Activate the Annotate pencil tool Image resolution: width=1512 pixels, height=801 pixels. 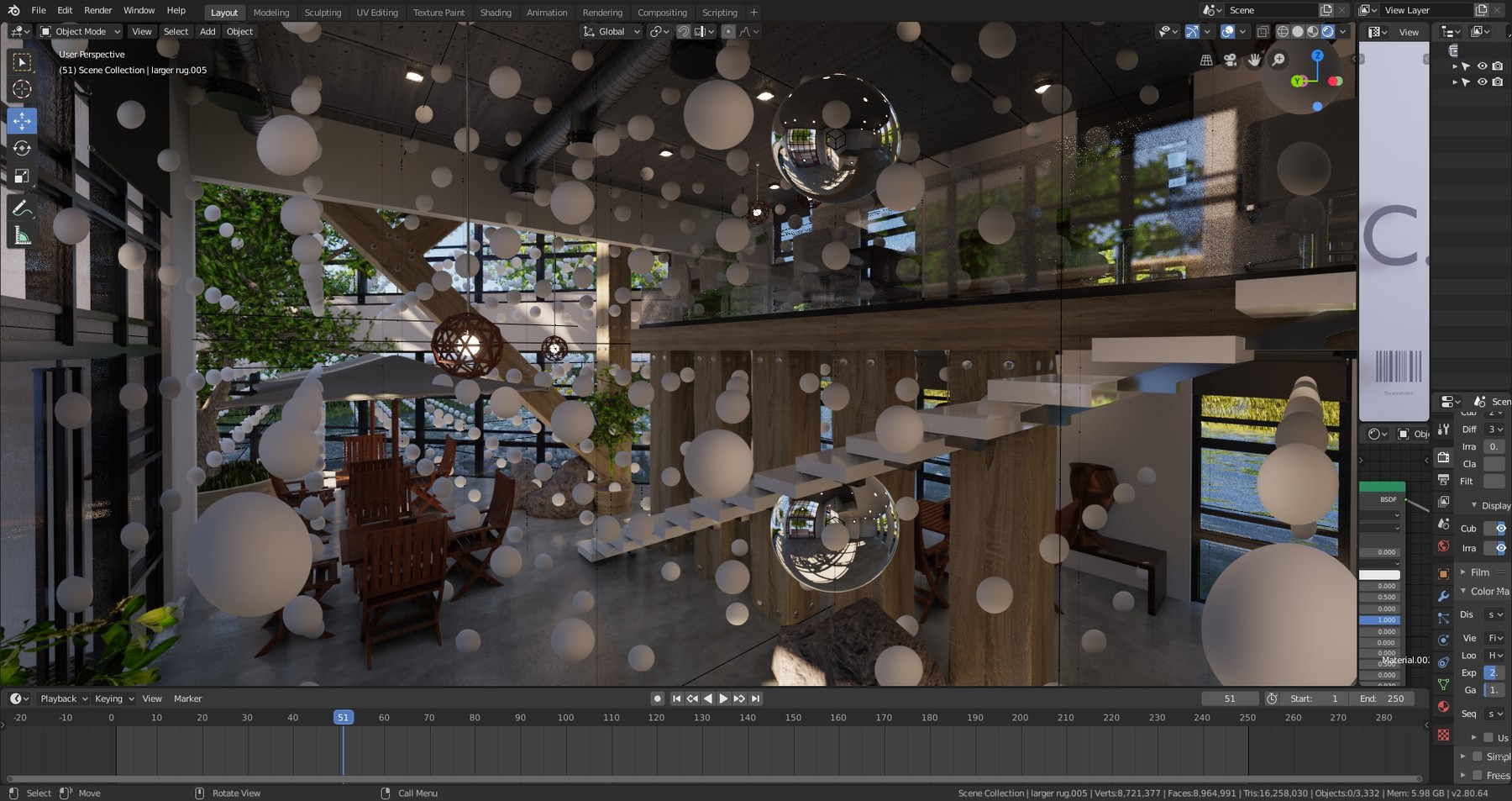click(22, 208)
